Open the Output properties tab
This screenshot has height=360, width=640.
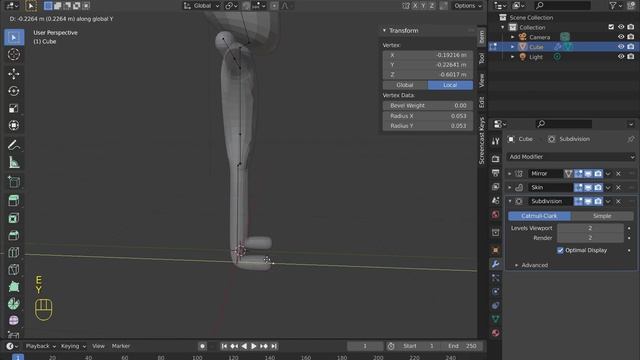pyautogui.click(x=496, y=173)
